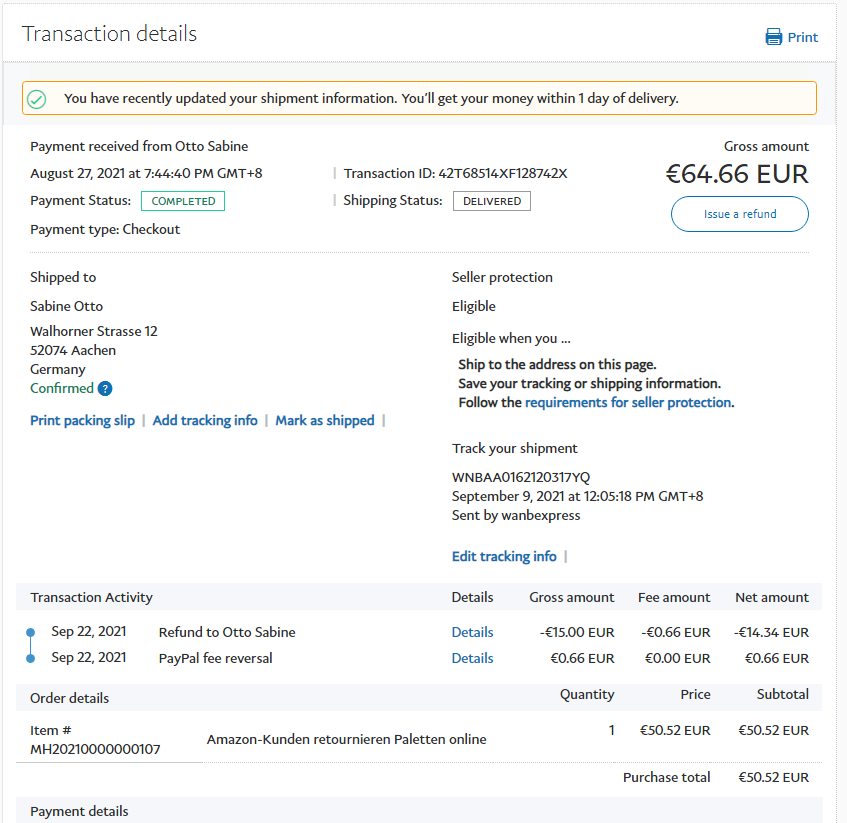
Task: Click Add tracking info
Action: coord(205,421)
